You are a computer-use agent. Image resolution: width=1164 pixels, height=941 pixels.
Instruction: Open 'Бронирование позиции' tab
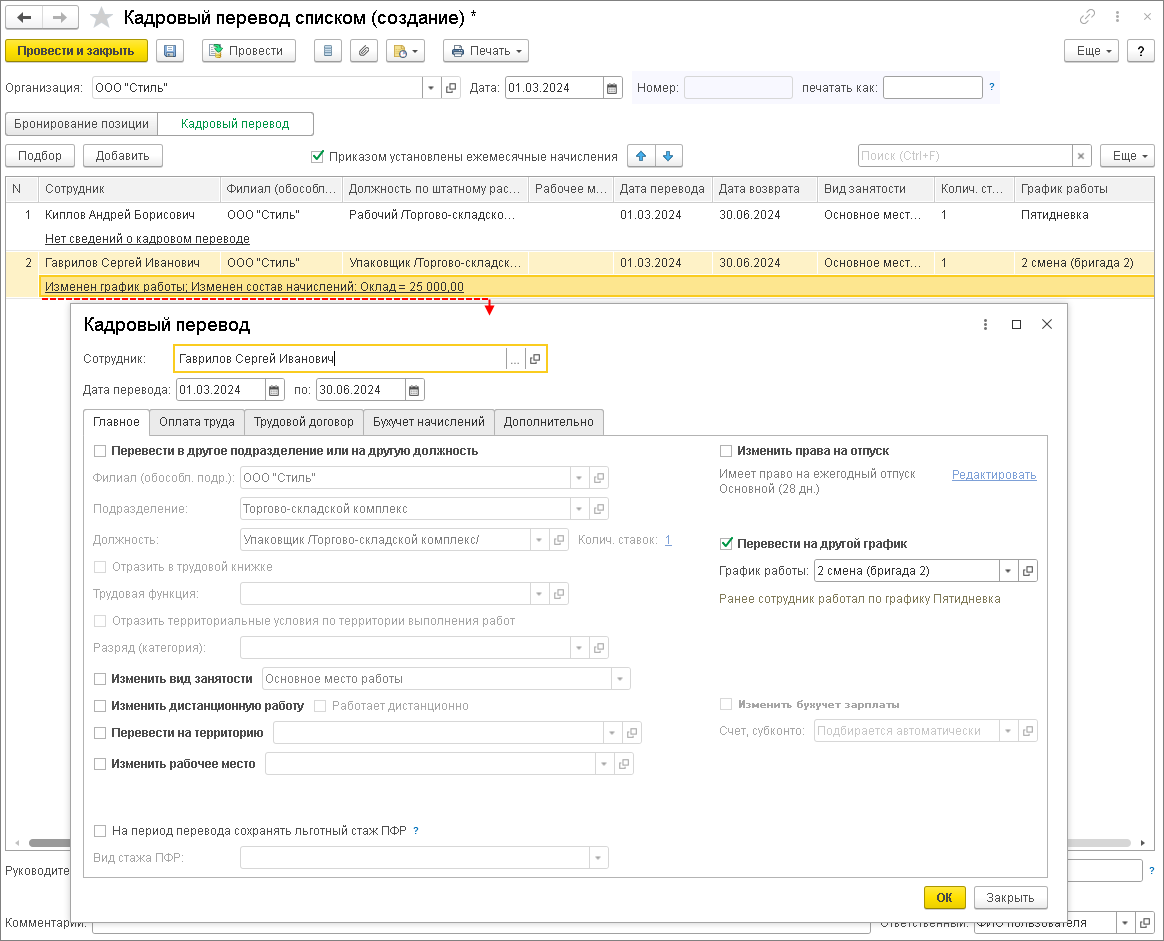tap(81, 124)
